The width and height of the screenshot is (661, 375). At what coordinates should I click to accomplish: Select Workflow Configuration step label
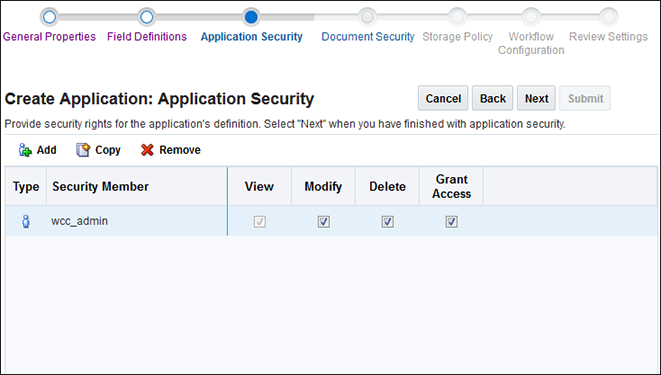click(x=531, y=43)
